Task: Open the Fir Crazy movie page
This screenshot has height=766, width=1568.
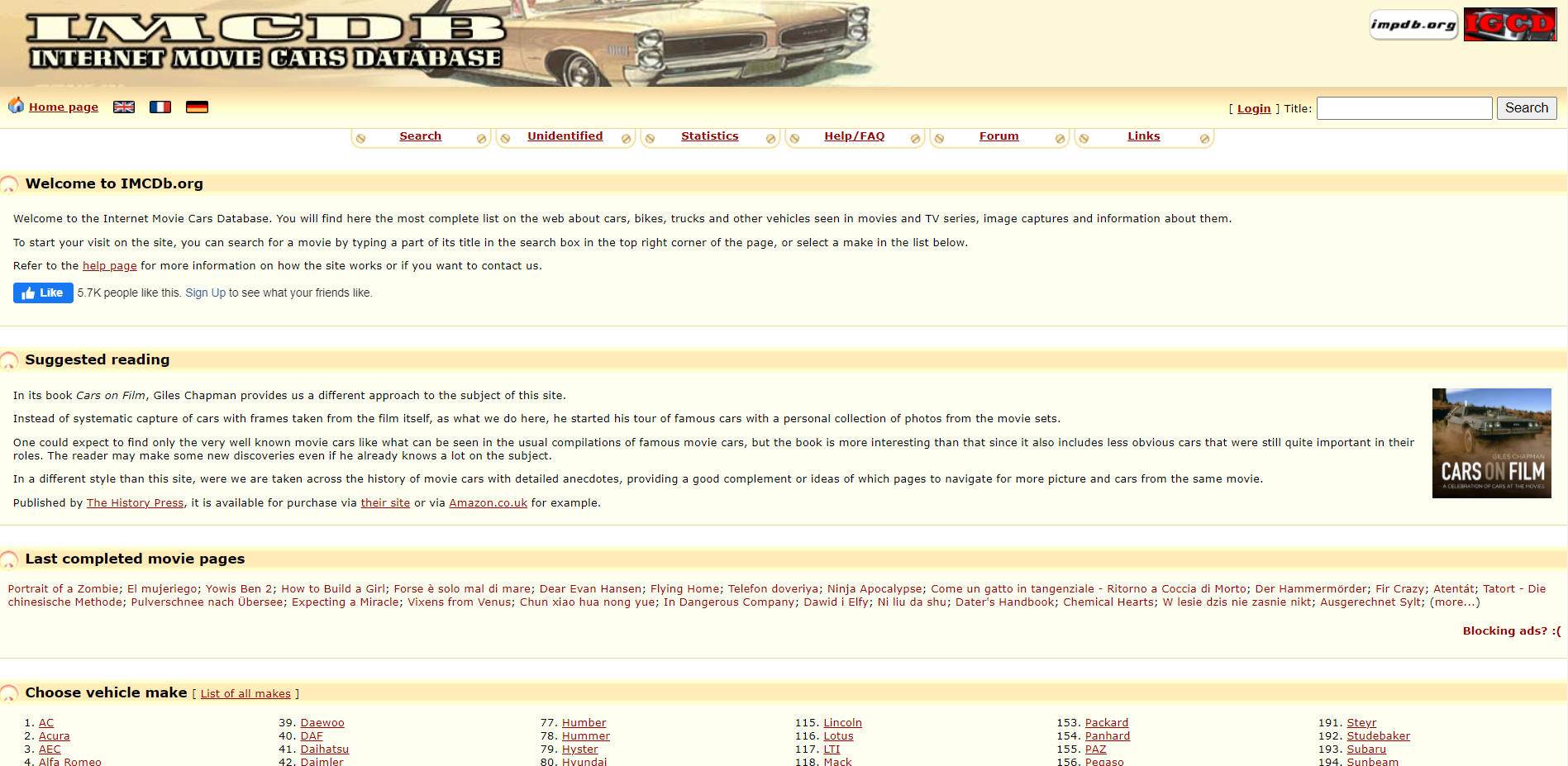Action: (1399, 589)
